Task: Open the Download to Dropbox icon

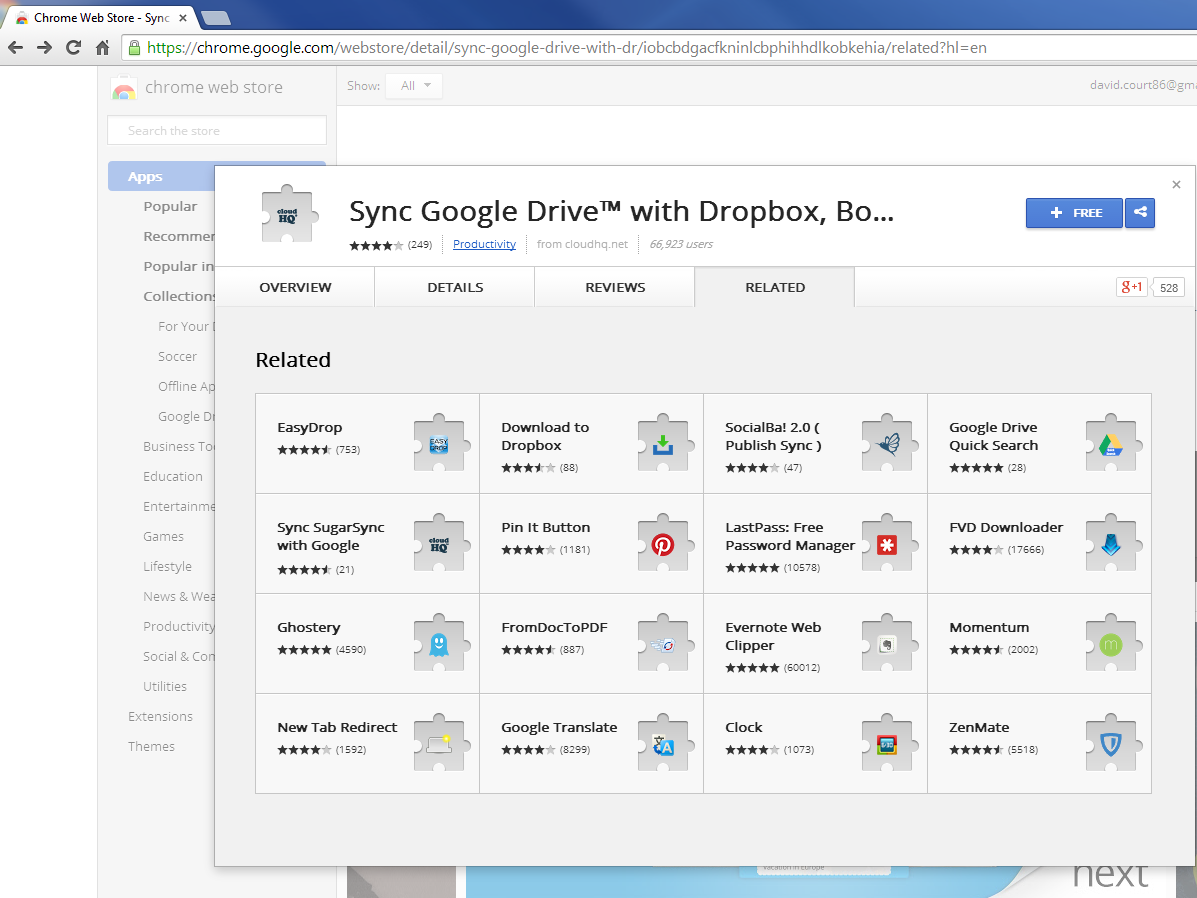Action: pyautogui.click(x=663, y=444)
